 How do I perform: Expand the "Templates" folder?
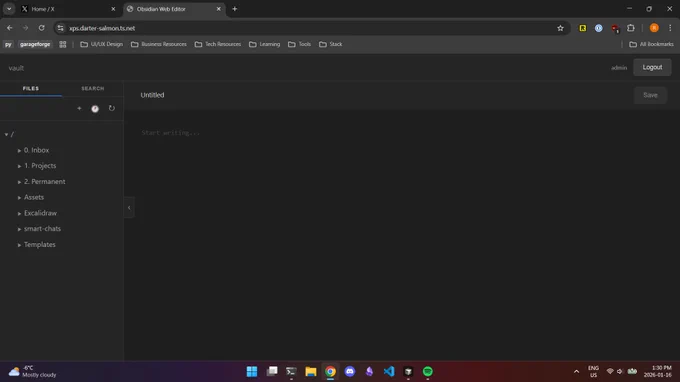39,245
